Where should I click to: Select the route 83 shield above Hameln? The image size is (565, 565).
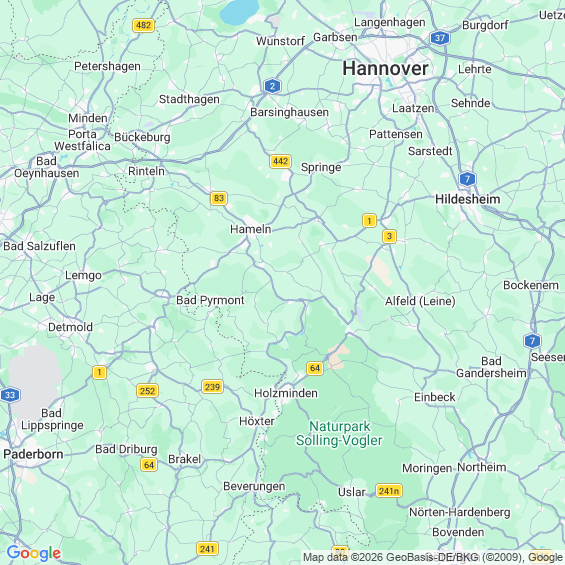(x=219, y=198)
